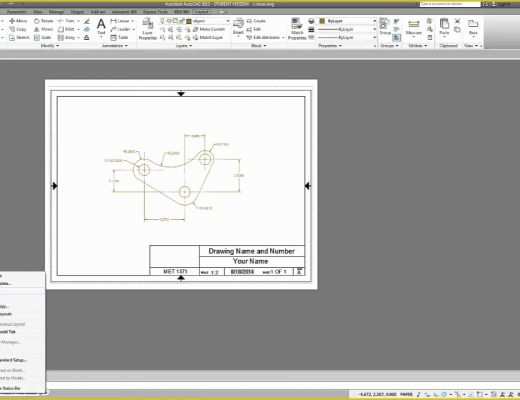Toggle PAPER space button in status bar
This screenshot has height=400, width=520.
click(406, 395)
